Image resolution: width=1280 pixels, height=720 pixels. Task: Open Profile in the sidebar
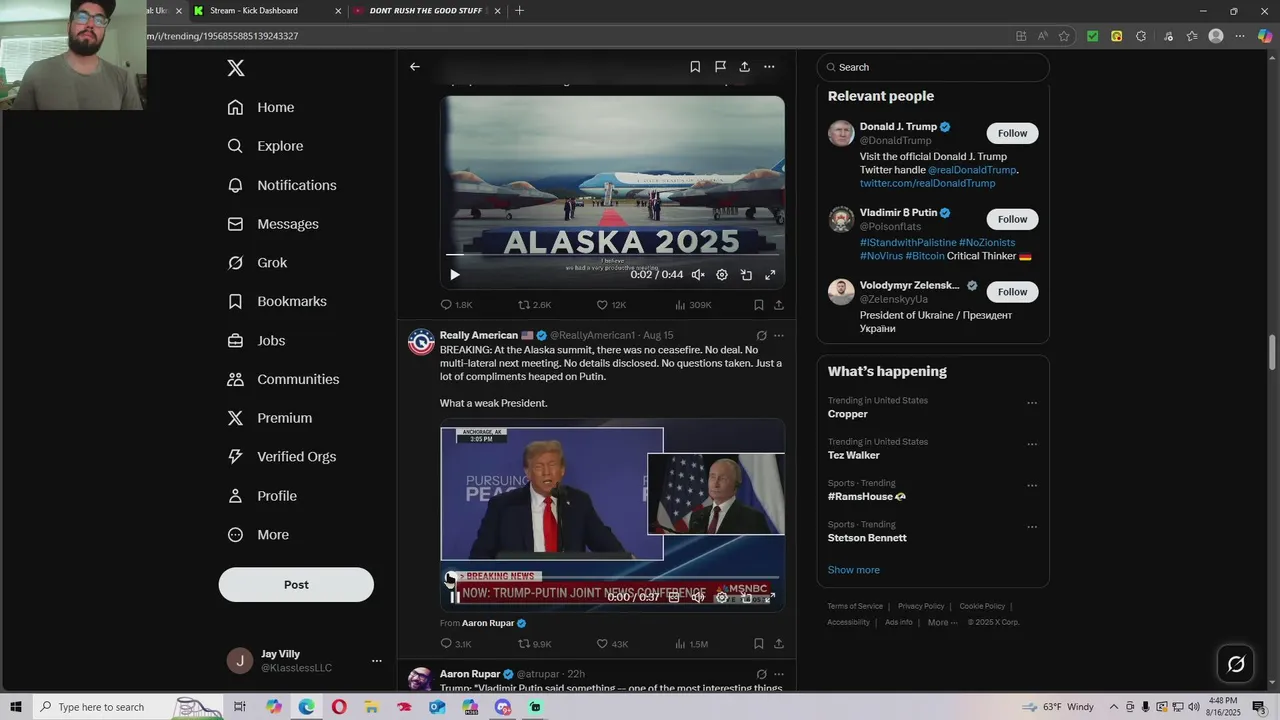[262, 496]
